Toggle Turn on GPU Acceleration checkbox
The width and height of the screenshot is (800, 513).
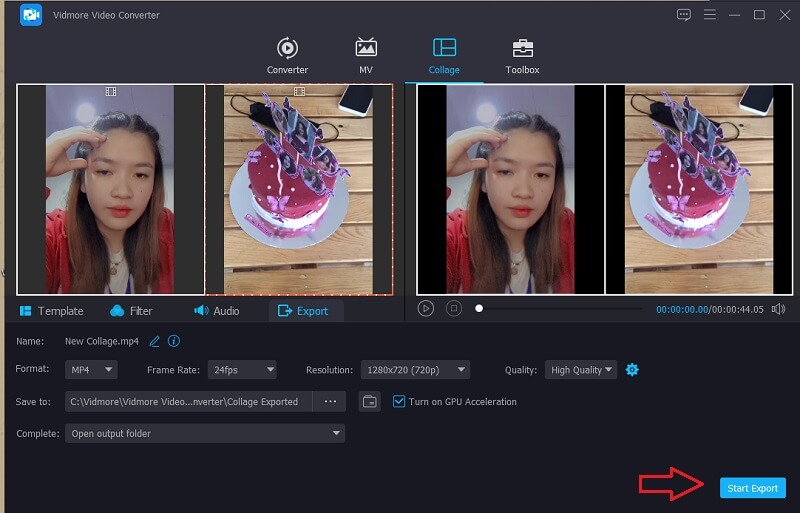[x=399, y=402]
